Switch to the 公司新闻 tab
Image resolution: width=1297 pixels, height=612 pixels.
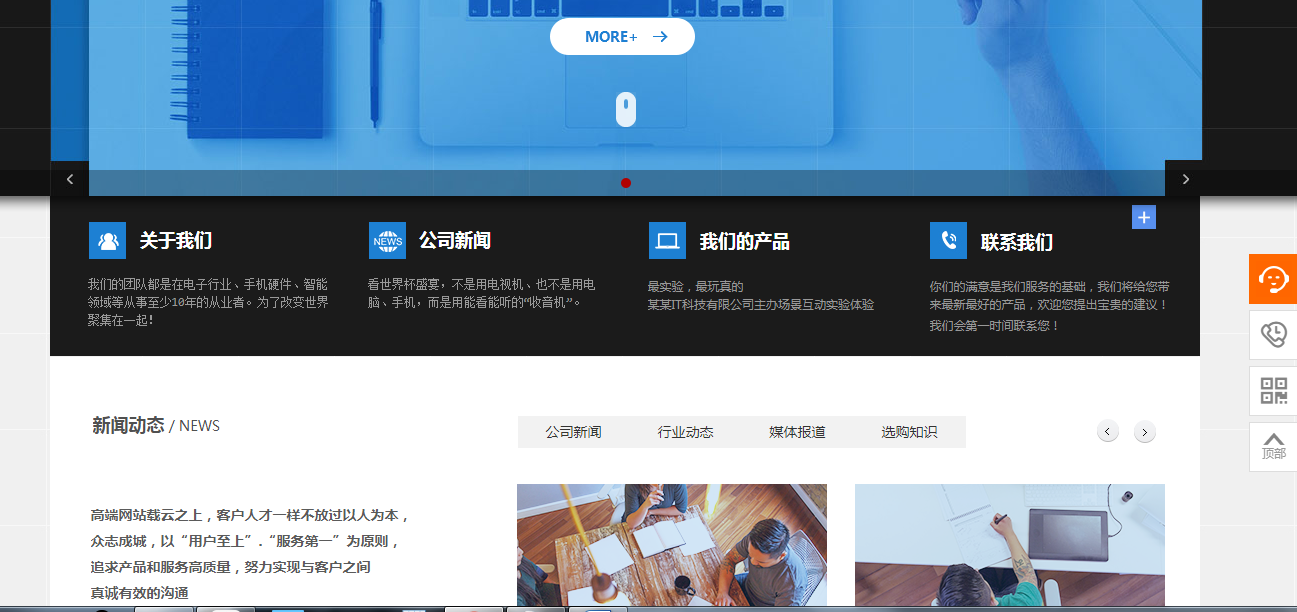pos(573,432)
